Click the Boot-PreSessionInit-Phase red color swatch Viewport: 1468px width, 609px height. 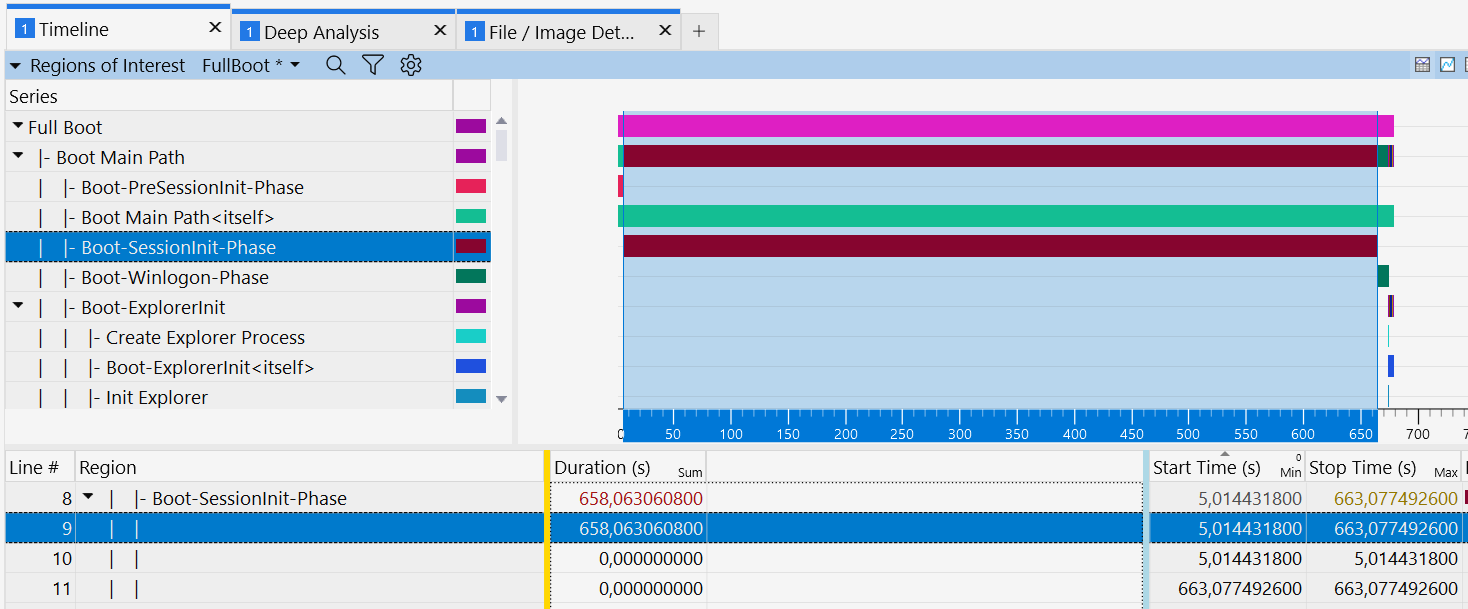point(471,186)
